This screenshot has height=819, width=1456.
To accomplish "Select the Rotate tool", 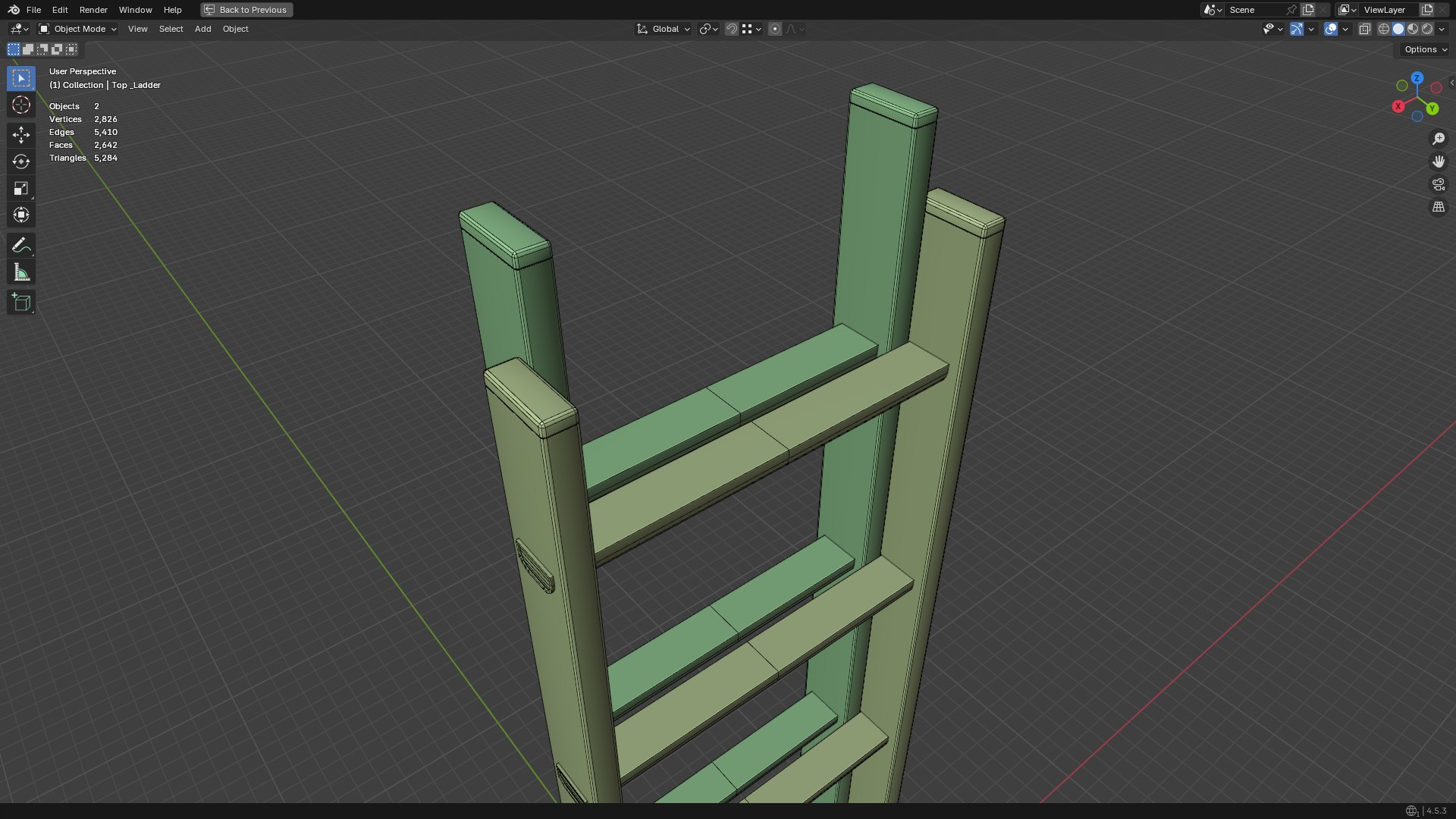I will [21, 162].
